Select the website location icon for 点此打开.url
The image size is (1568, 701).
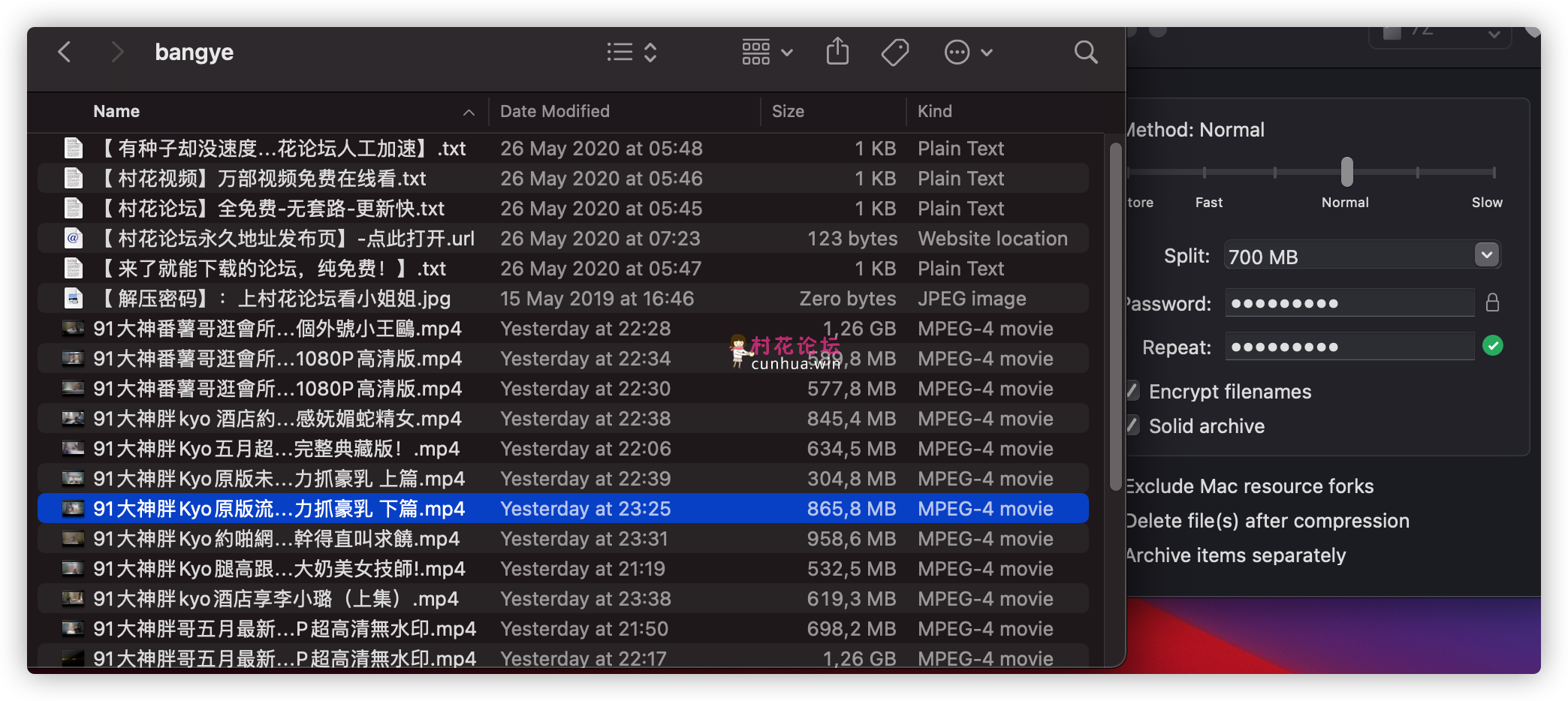coord(73,238)
